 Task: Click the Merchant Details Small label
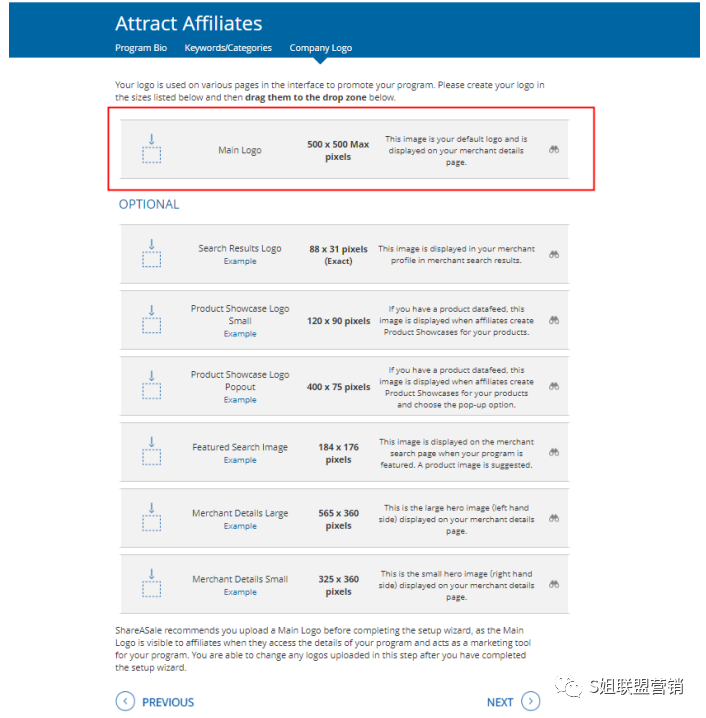point(240,579)
